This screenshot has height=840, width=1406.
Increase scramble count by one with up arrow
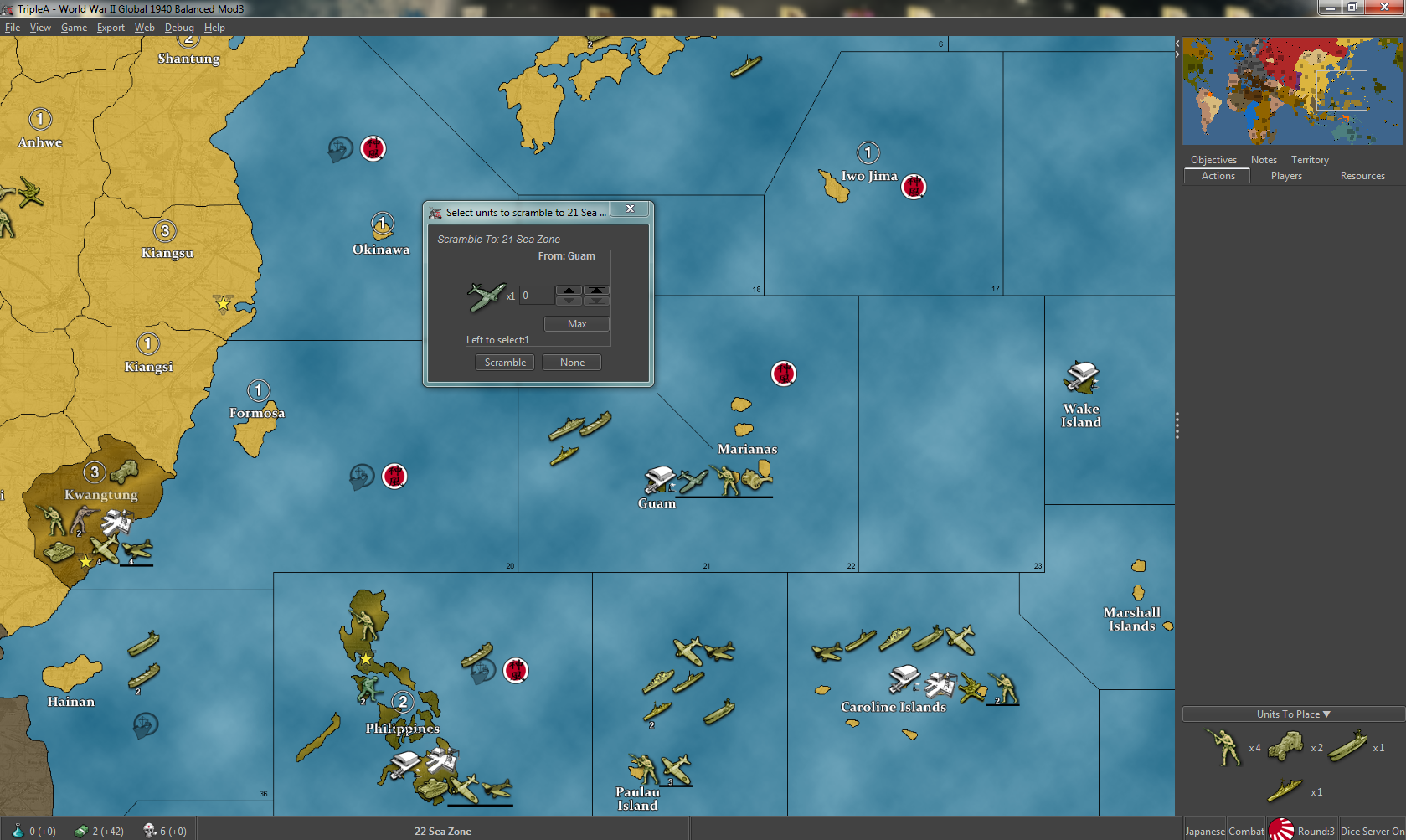point(569,291)
